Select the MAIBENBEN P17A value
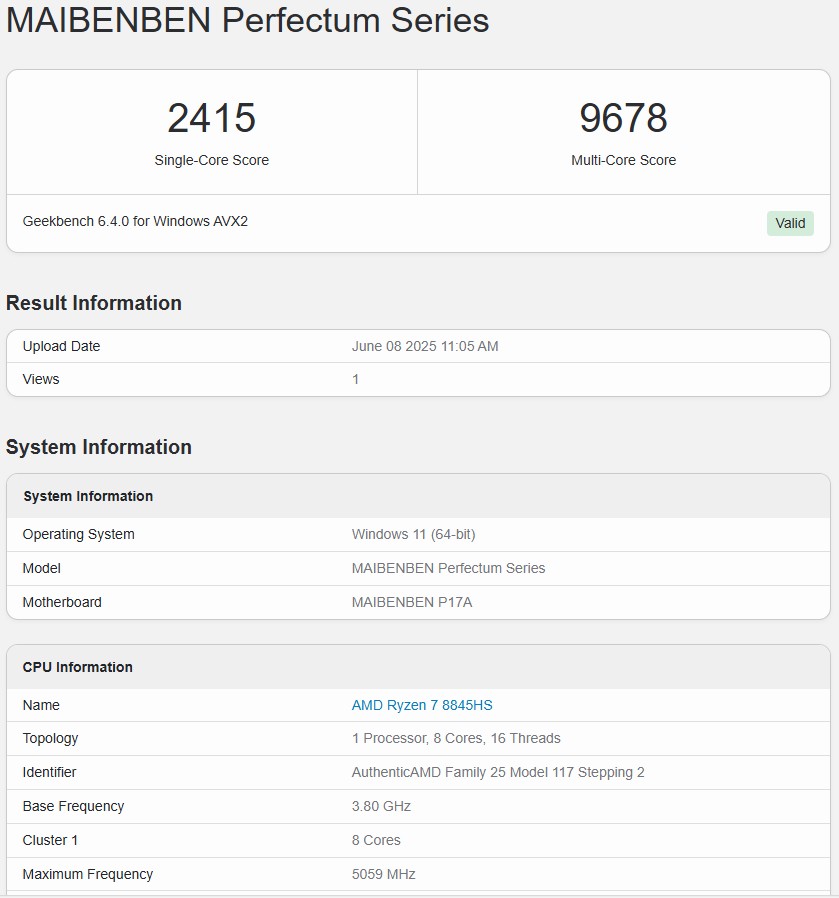The height and width of the screenshot is (898, 839). click(412, 602)
